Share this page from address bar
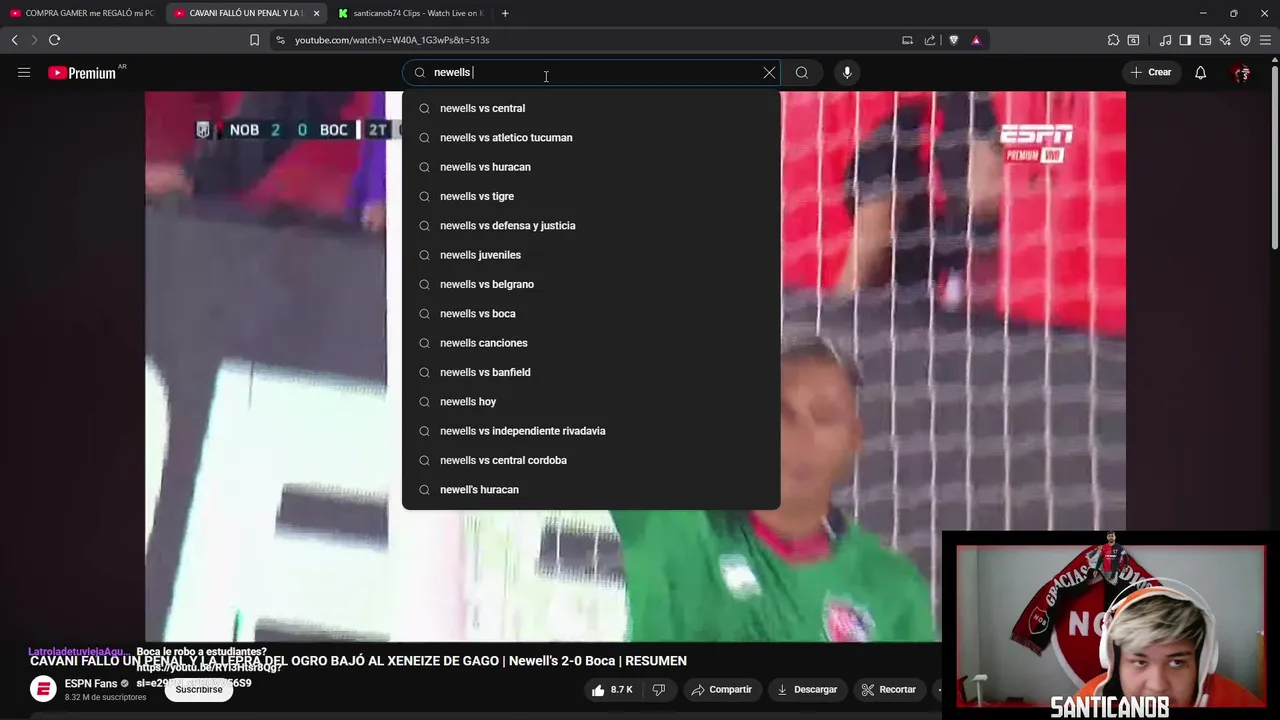The width and height of the screenshot is (1280, 720). click(930, 40)
